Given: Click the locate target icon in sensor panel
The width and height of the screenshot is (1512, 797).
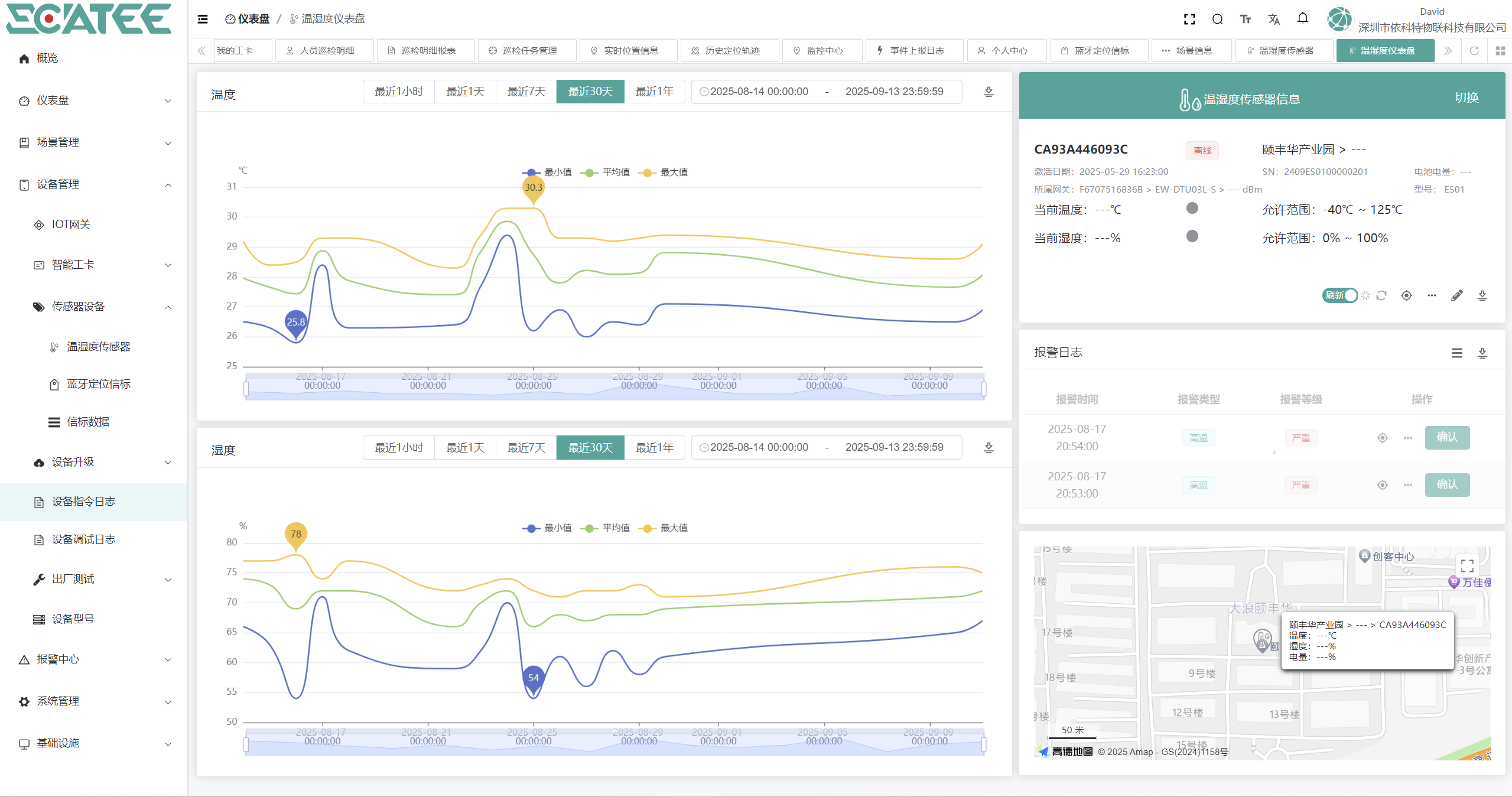Looking at the screenshot, I should pyautogui.click(x=1406, y=295).
